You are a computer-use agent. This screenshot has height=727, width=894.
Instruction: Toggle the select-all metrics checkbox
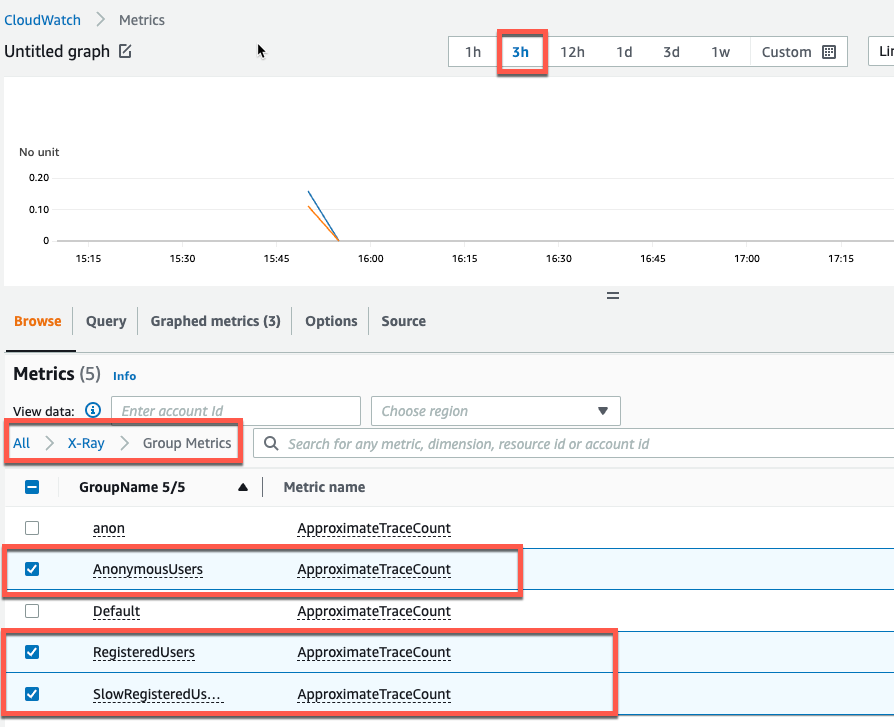pyautogui.click(x=32, y=487)
